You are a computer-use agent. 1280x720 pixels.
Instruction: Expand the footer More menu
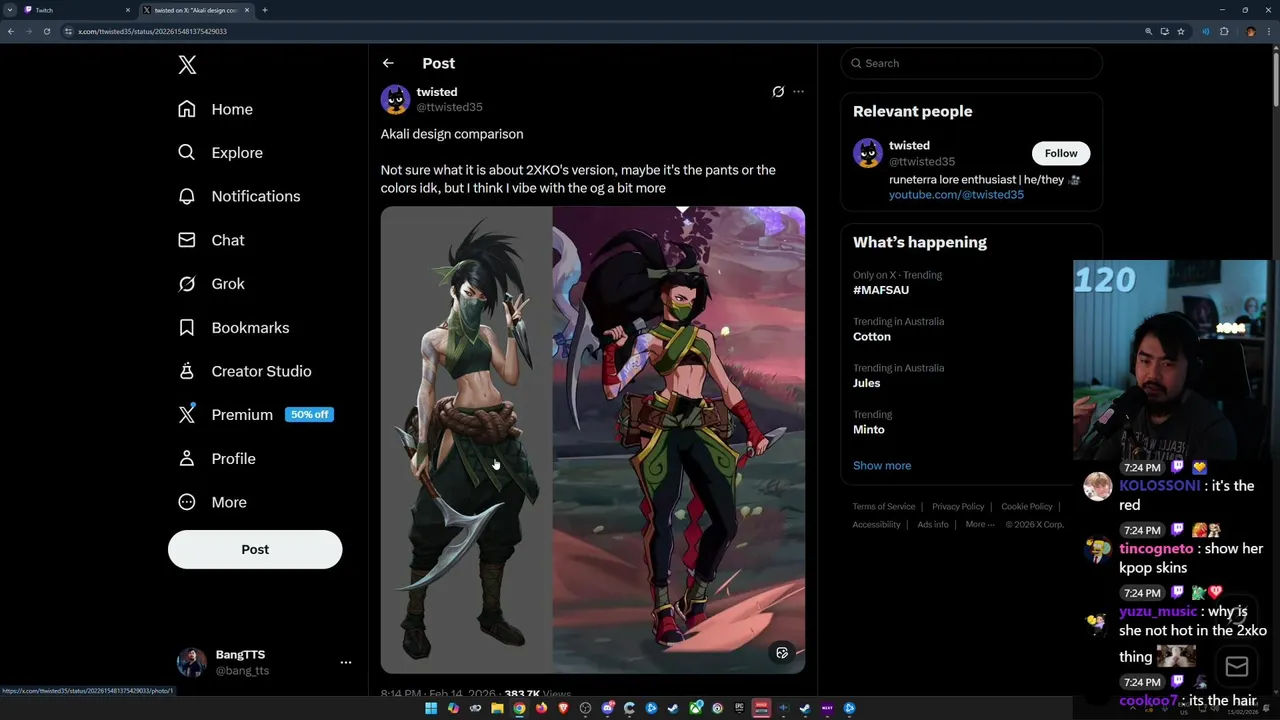980,525
